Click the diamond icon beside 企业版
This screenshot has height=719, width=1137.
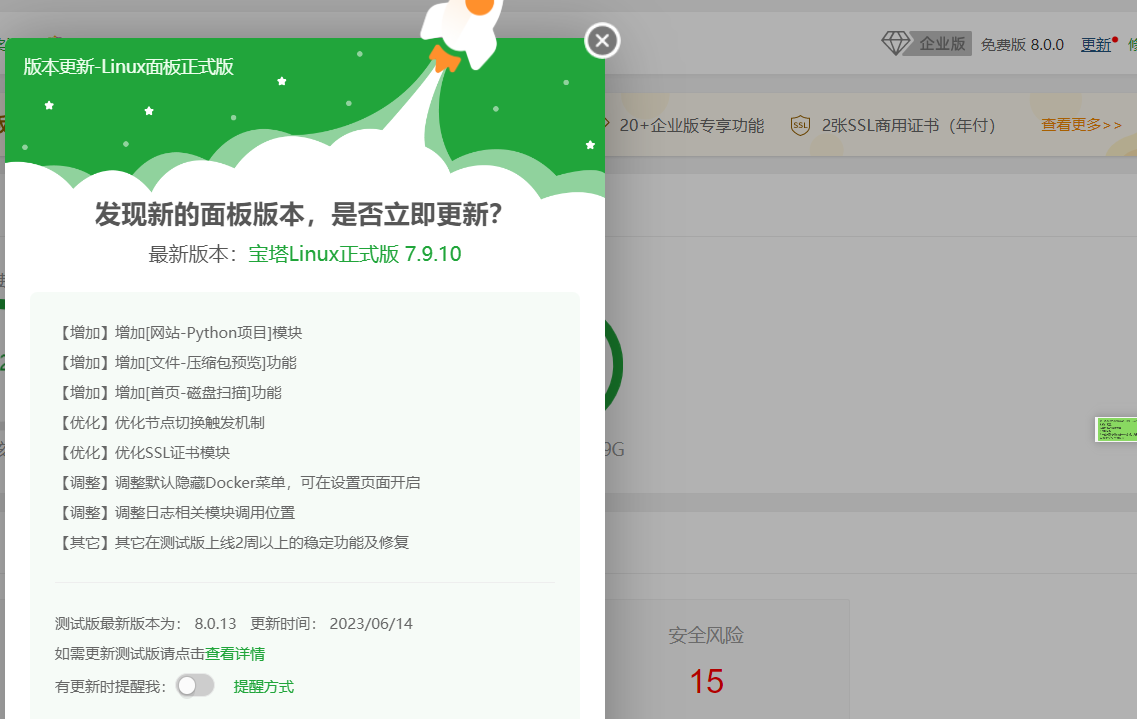pos(896,43)
